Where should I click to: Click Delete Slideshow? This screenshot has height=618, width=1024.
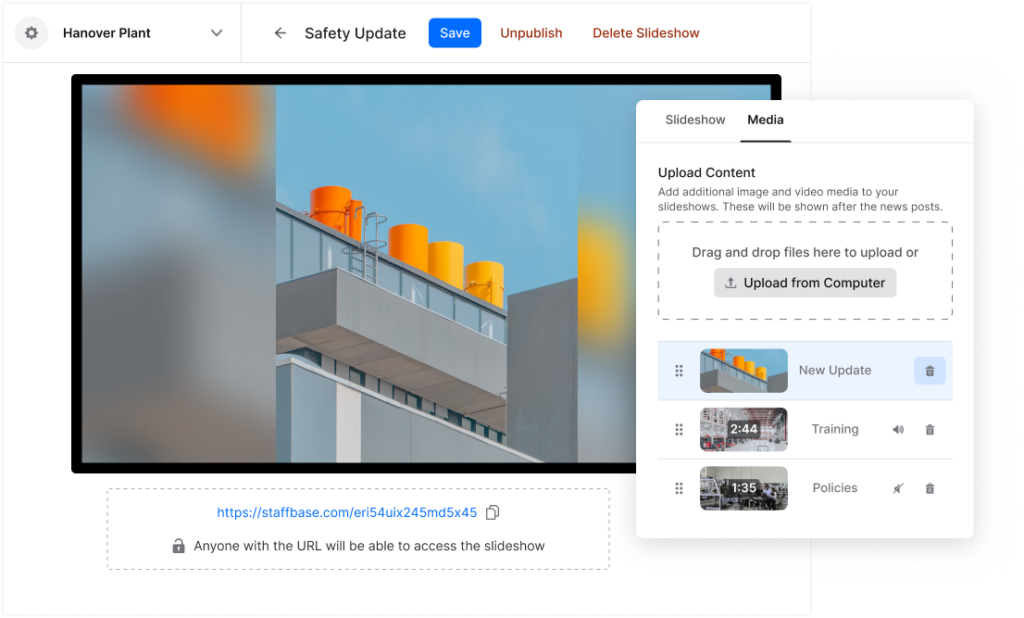(645, 33)
